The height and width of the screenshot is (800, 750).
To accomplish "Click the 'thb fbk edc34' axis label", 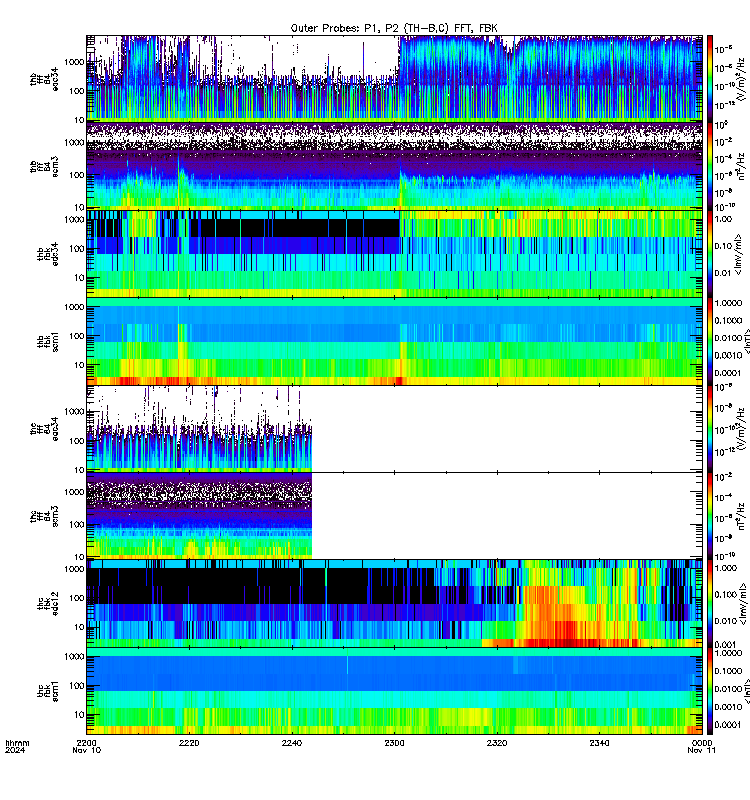I will tap(48, 254).
